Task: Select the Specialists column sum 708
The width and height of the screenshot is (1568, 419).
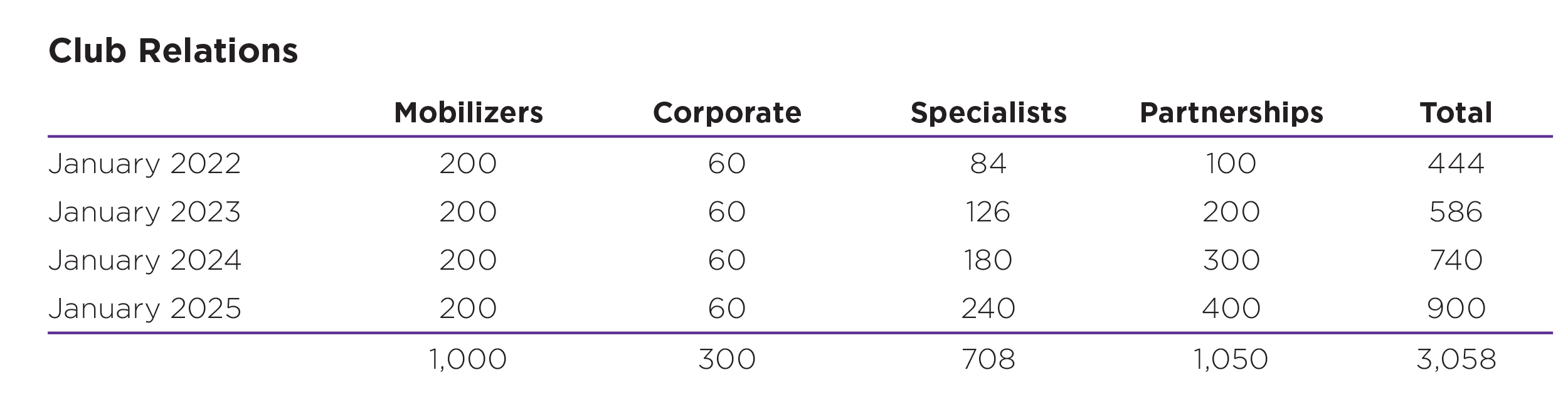Action: pos(988,360)
